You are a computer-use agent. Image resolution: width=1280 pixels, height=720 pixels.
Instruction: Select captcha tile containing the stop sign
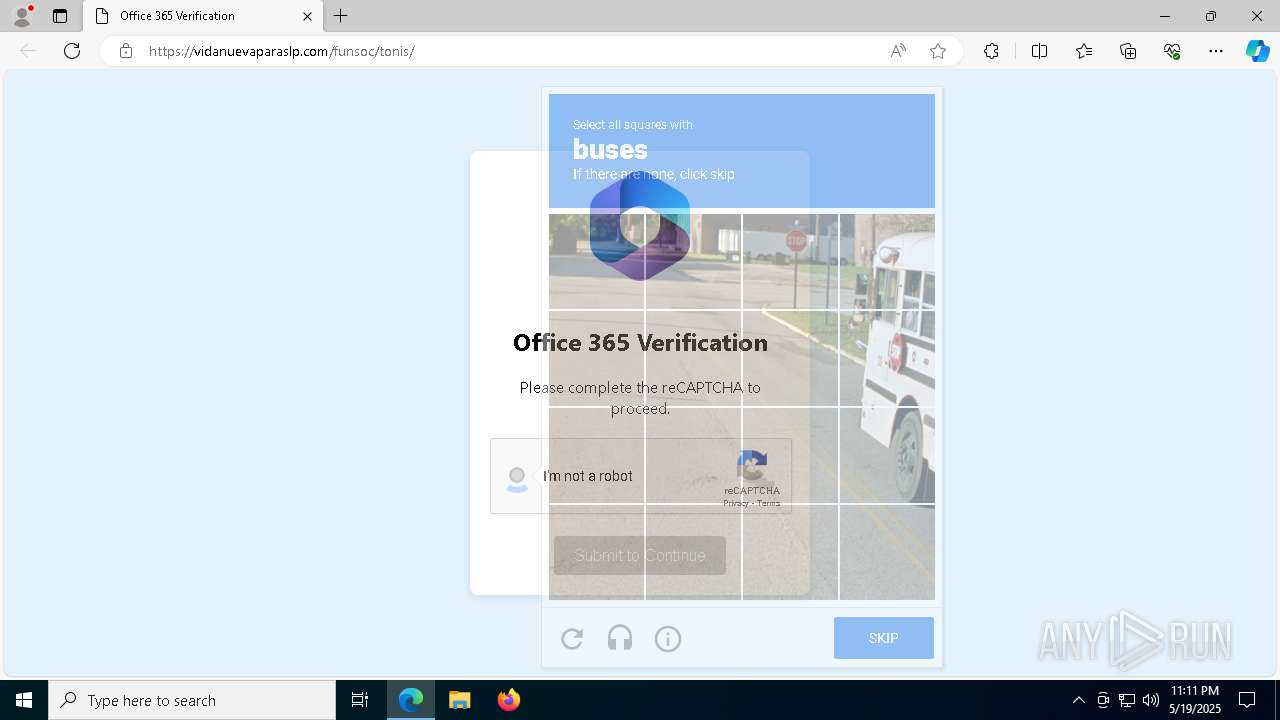[790, 261]
